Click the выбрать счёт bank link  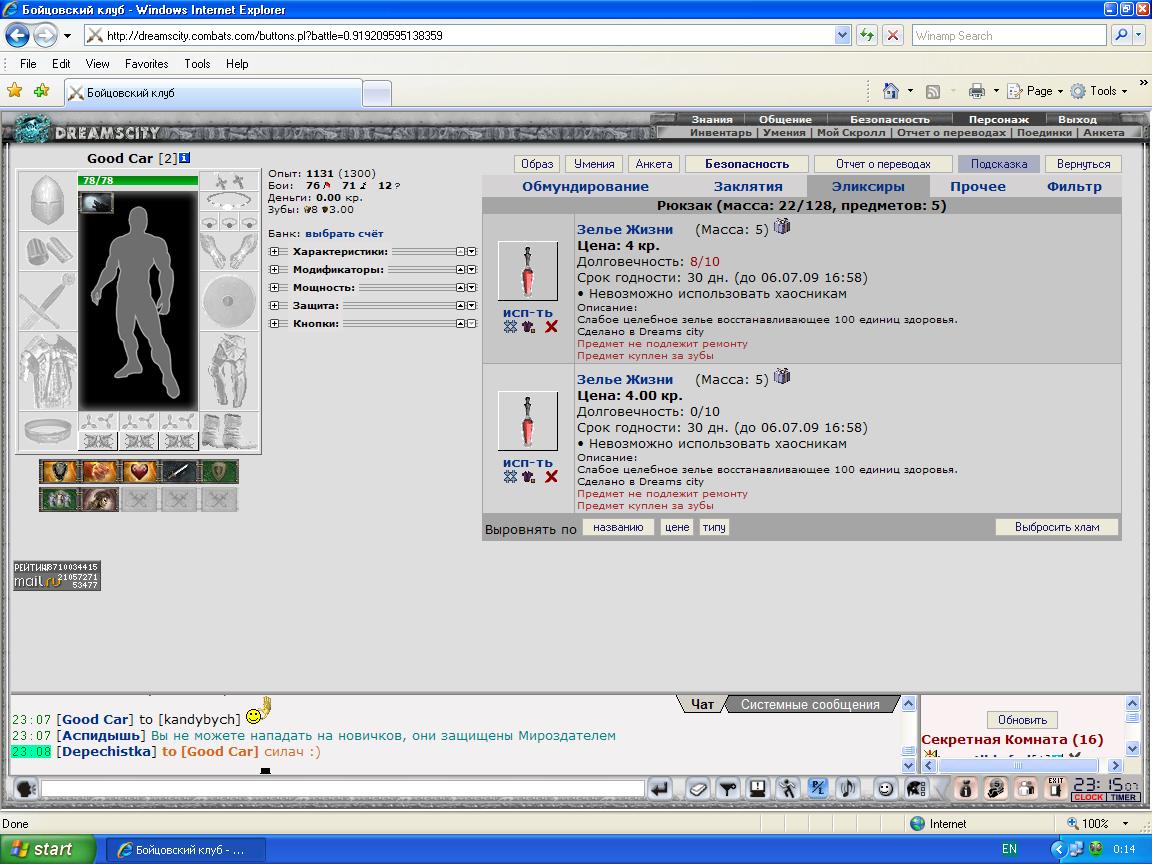tap(344, 234)
